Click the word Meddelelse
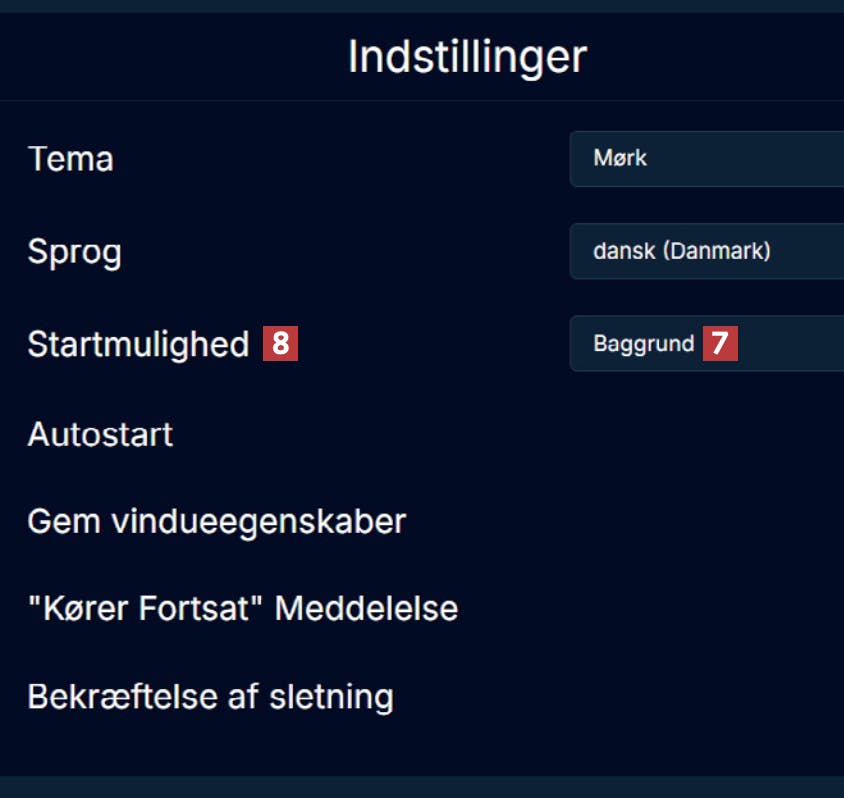This screenshot has width=844, height=798. click(x=366, y=608)
